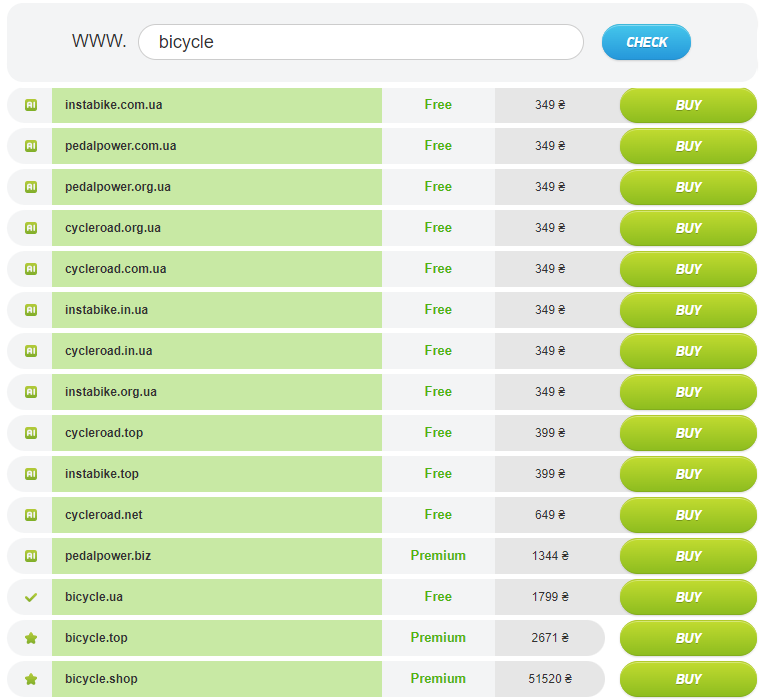Select the cycleroad.in.ua domain name

(109, 351)
